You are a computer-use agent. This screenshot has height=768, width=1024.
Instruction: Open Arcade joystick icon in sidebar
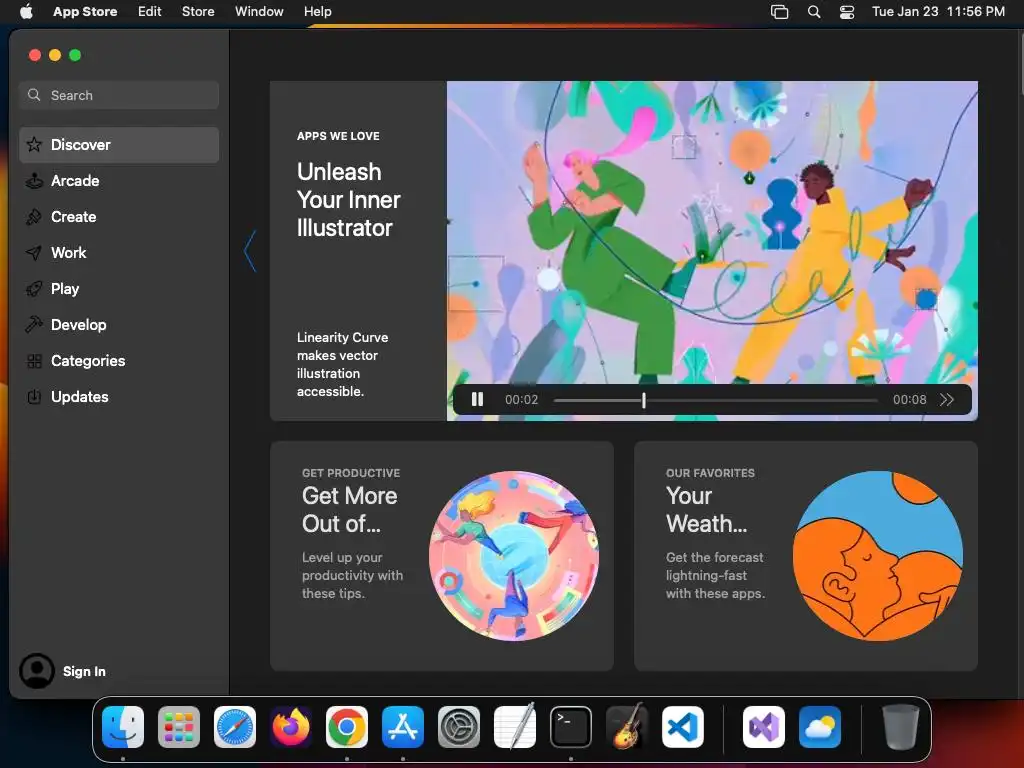tap(34, 181)
